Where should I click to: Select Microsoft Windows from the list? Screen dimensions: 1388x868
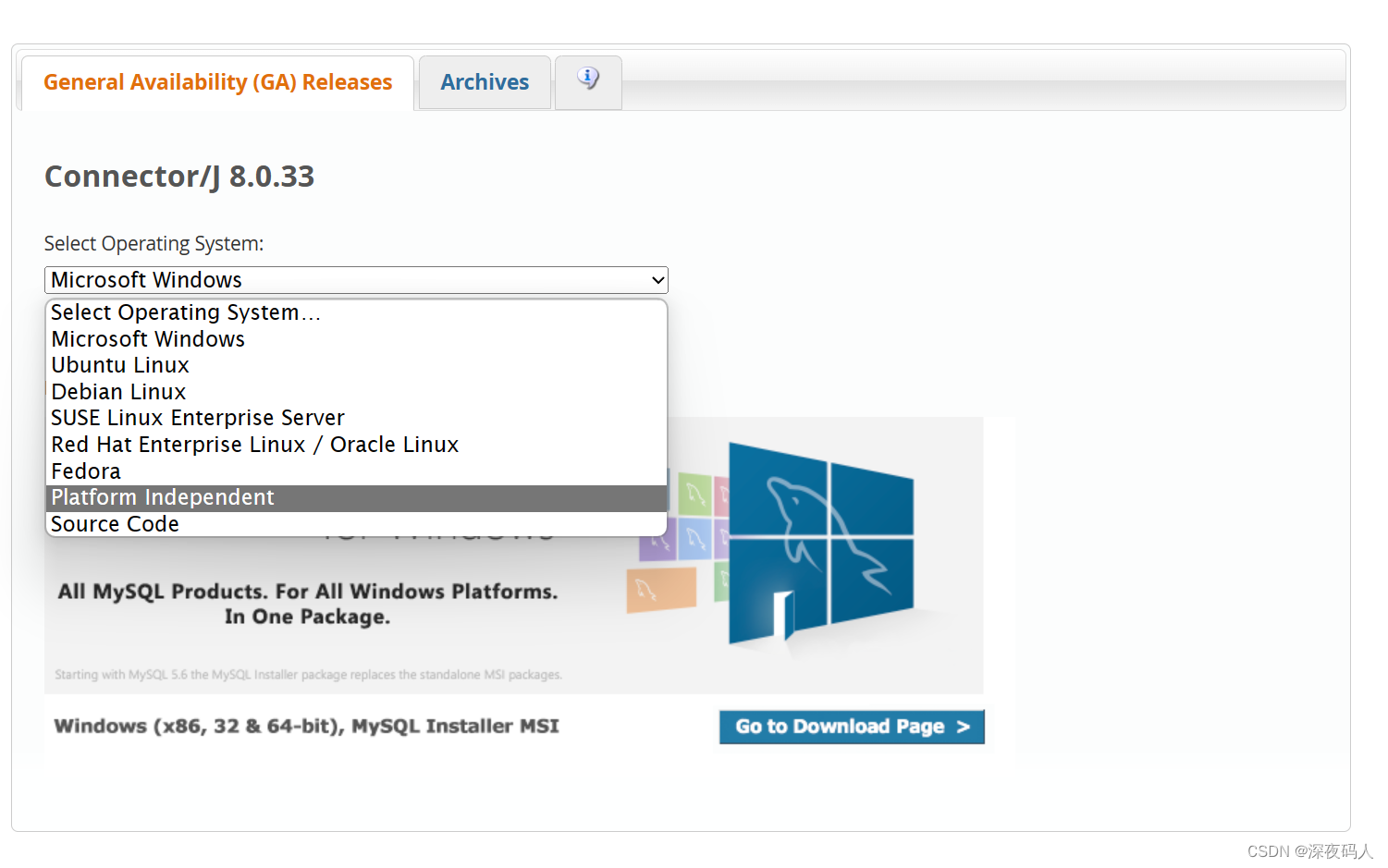pyautogui.click(x=356, y=339)
